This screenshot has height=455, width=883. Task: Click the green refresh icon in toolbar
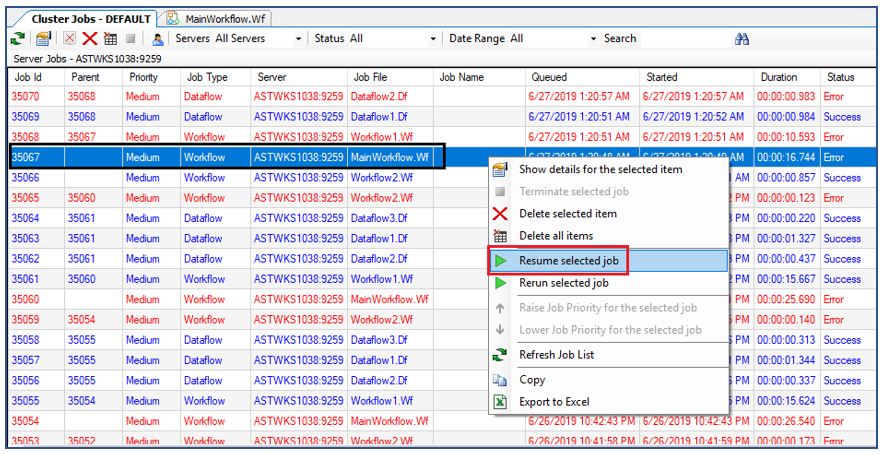pyautogui.click(x=18, y=39)
